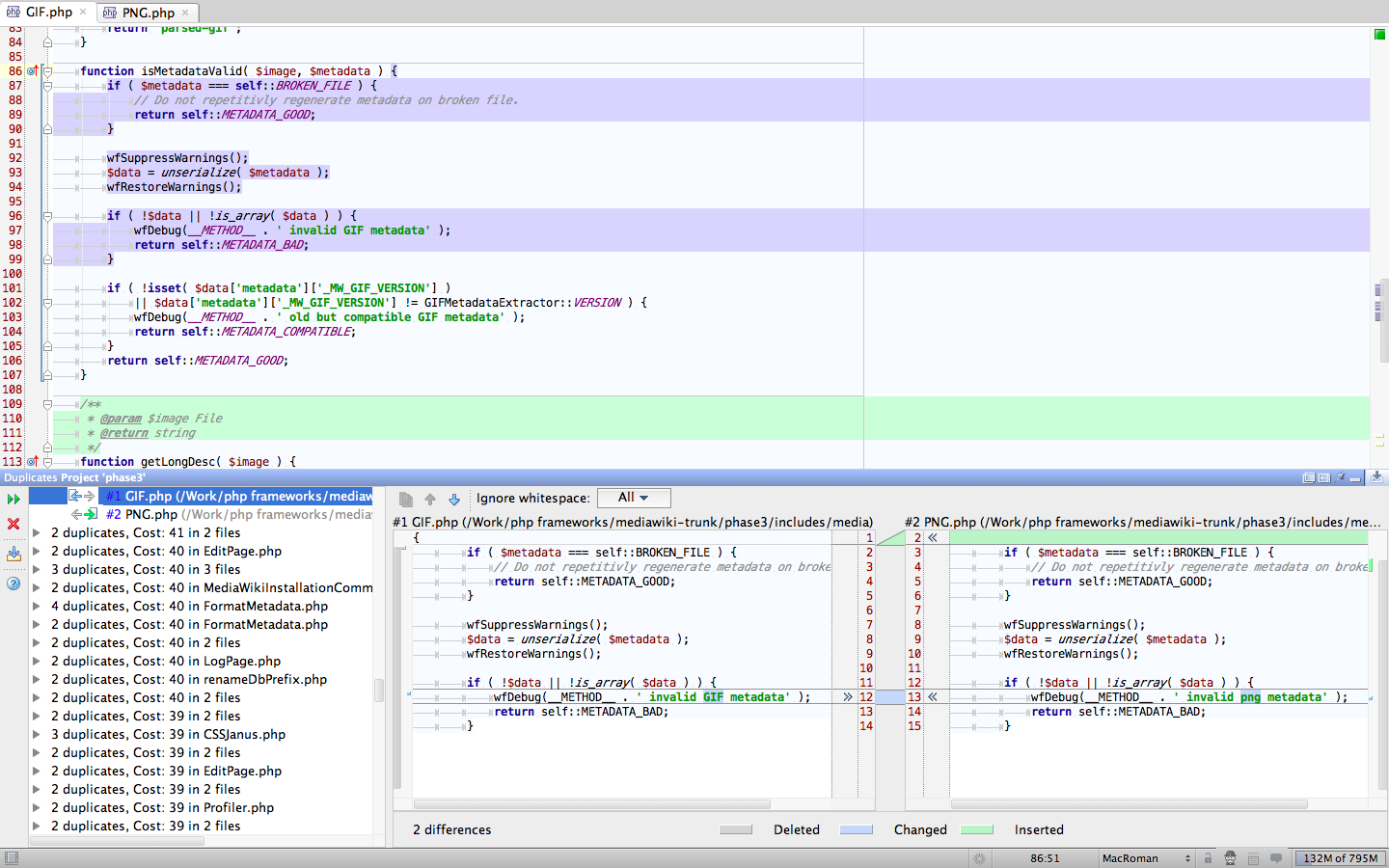Open help via the blue question mark icon

click(x=14, y=583)
